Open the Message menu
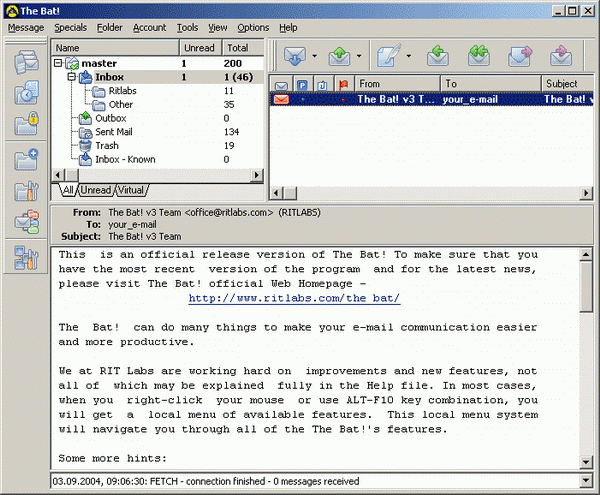The height and width of the screenshot is (495, 600). 26,28
